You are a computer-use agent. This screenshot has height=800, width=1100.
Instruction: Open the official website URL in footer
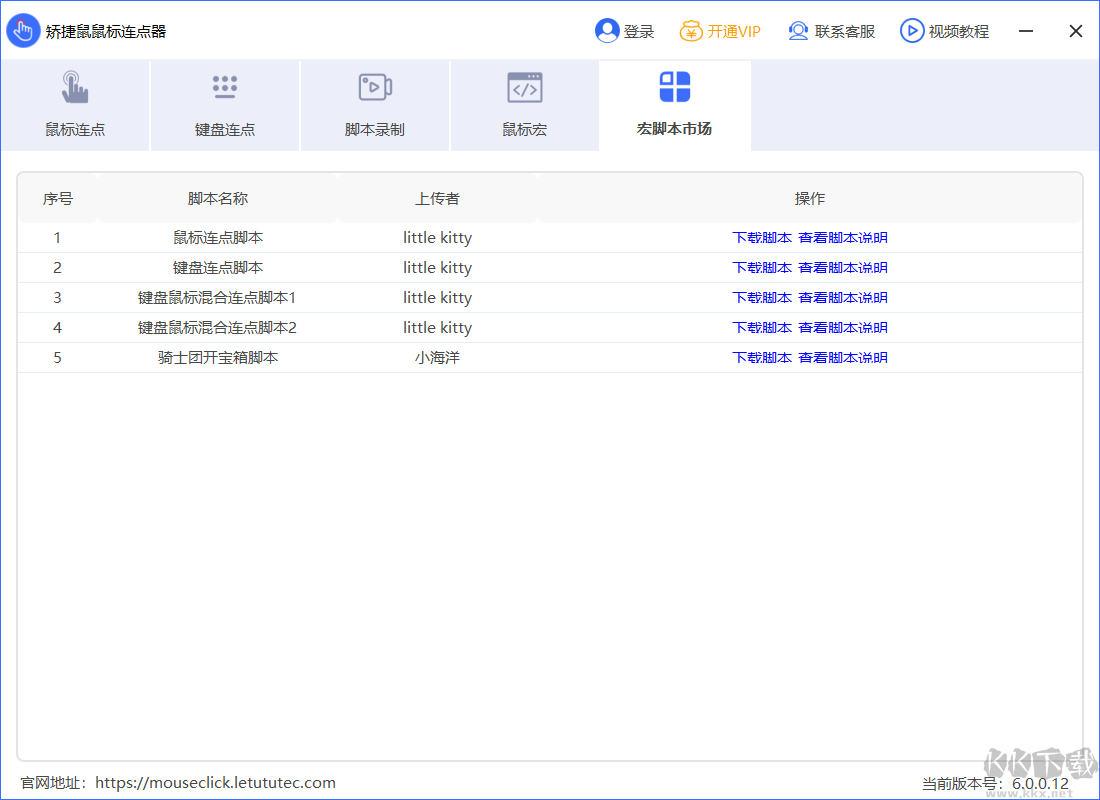[215, 783]
